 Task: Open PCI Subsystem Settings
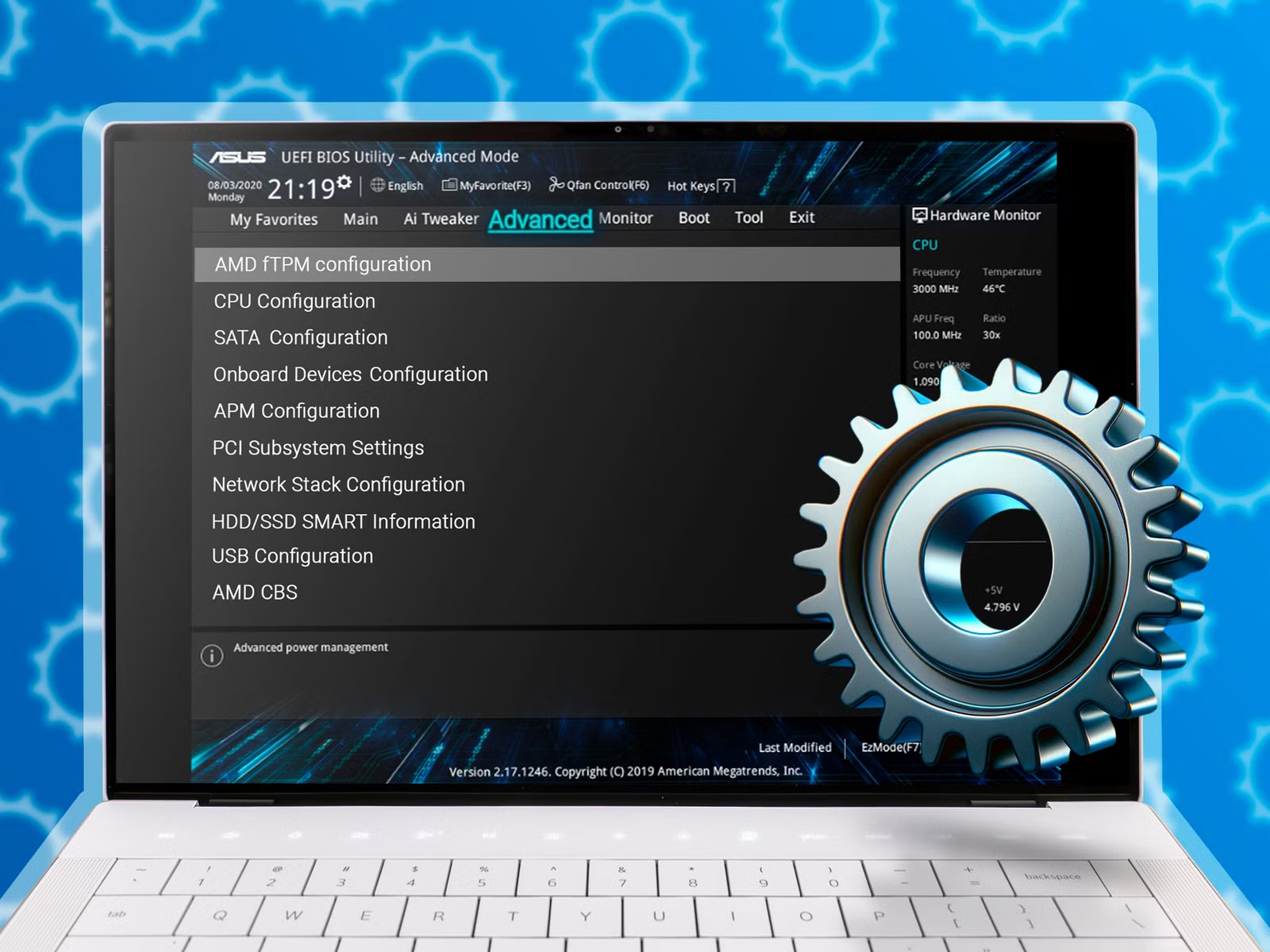point(318,448)
